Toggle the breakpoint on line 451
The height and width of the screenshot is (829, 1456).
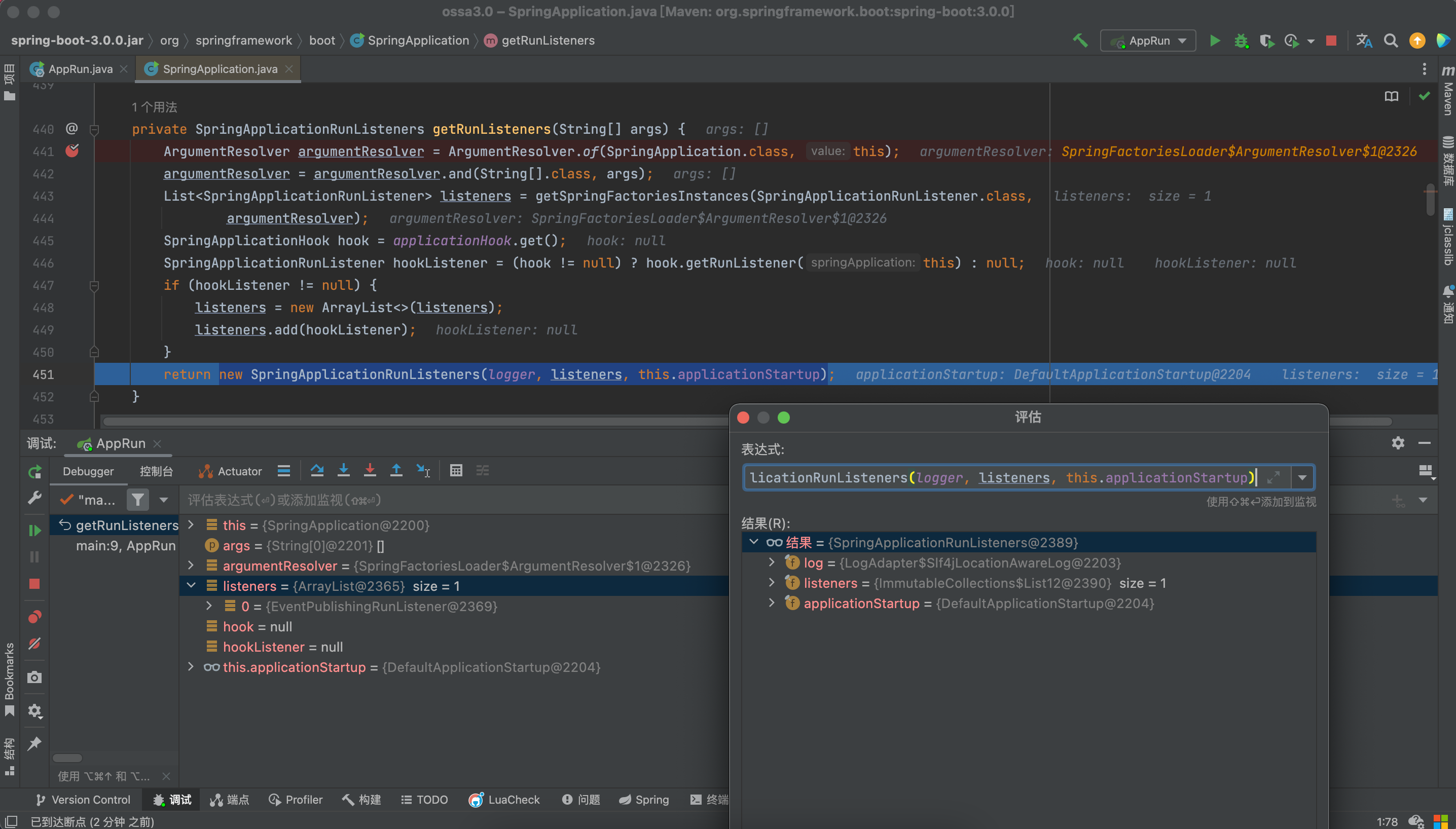(71, 374)
